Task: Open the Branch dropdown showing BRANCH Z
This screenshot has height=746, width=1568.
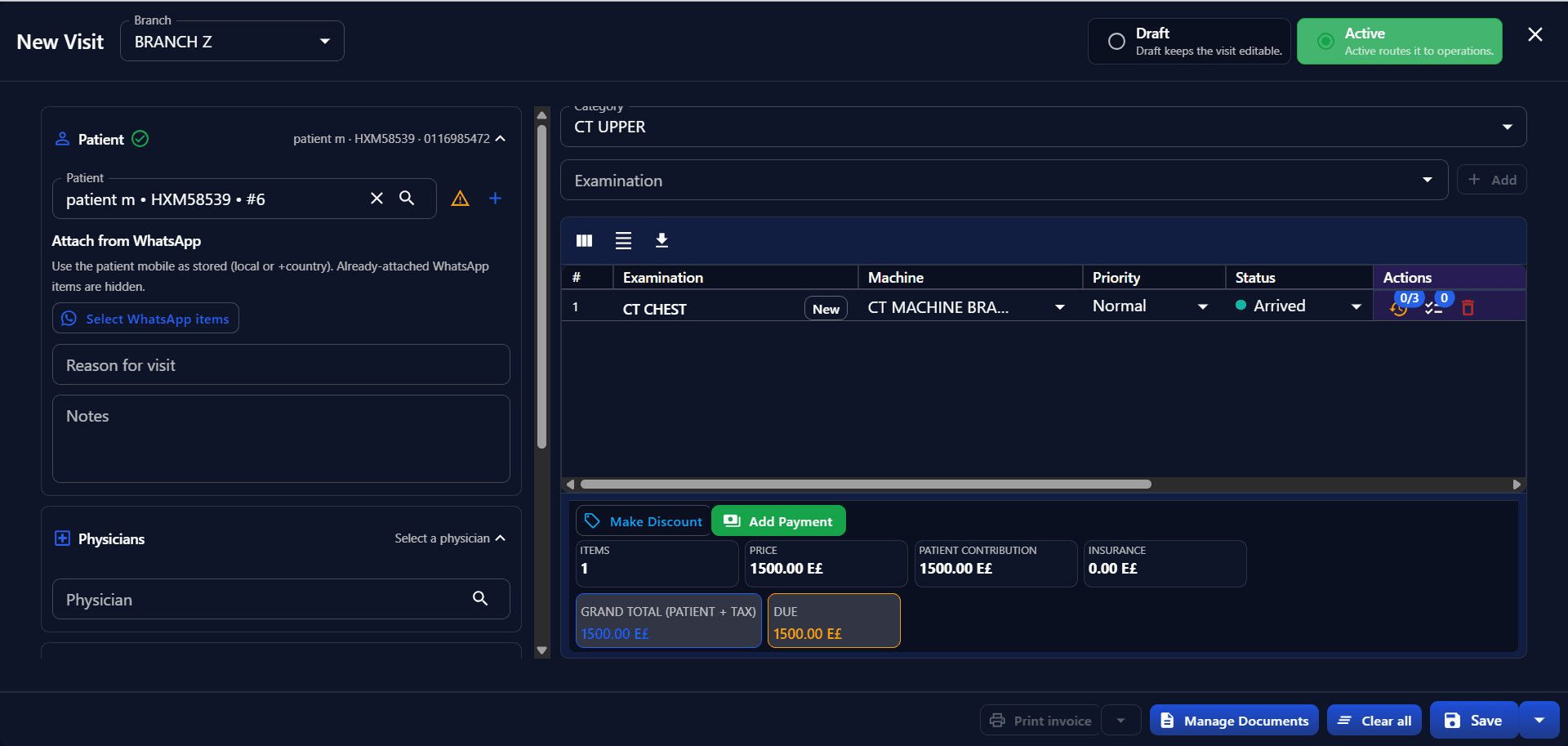Action: (232, 41)
